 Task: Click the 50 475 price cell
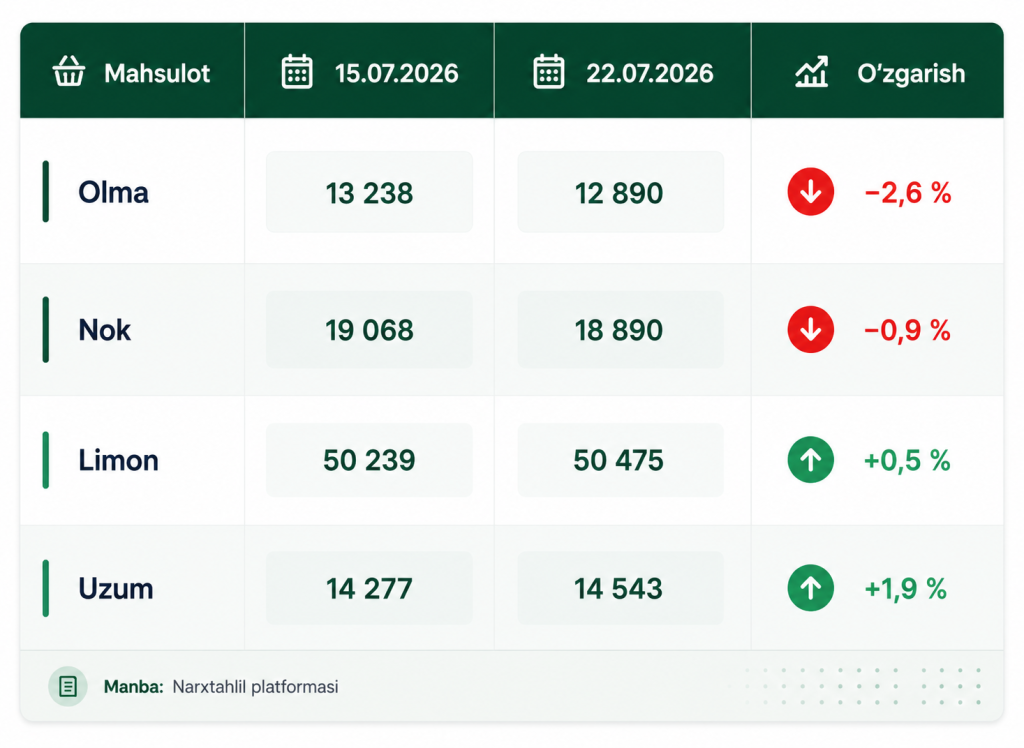[620, 460]
